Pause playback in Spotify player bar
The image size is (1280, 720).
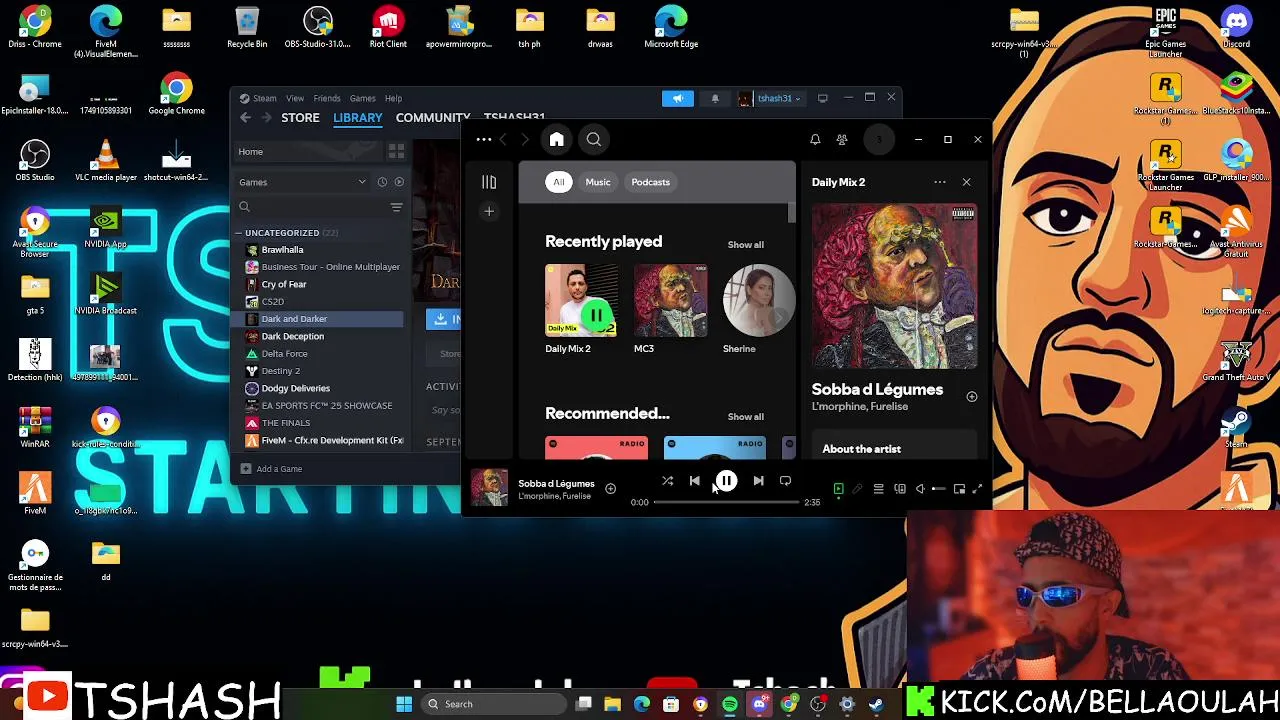tap(726, 481)
